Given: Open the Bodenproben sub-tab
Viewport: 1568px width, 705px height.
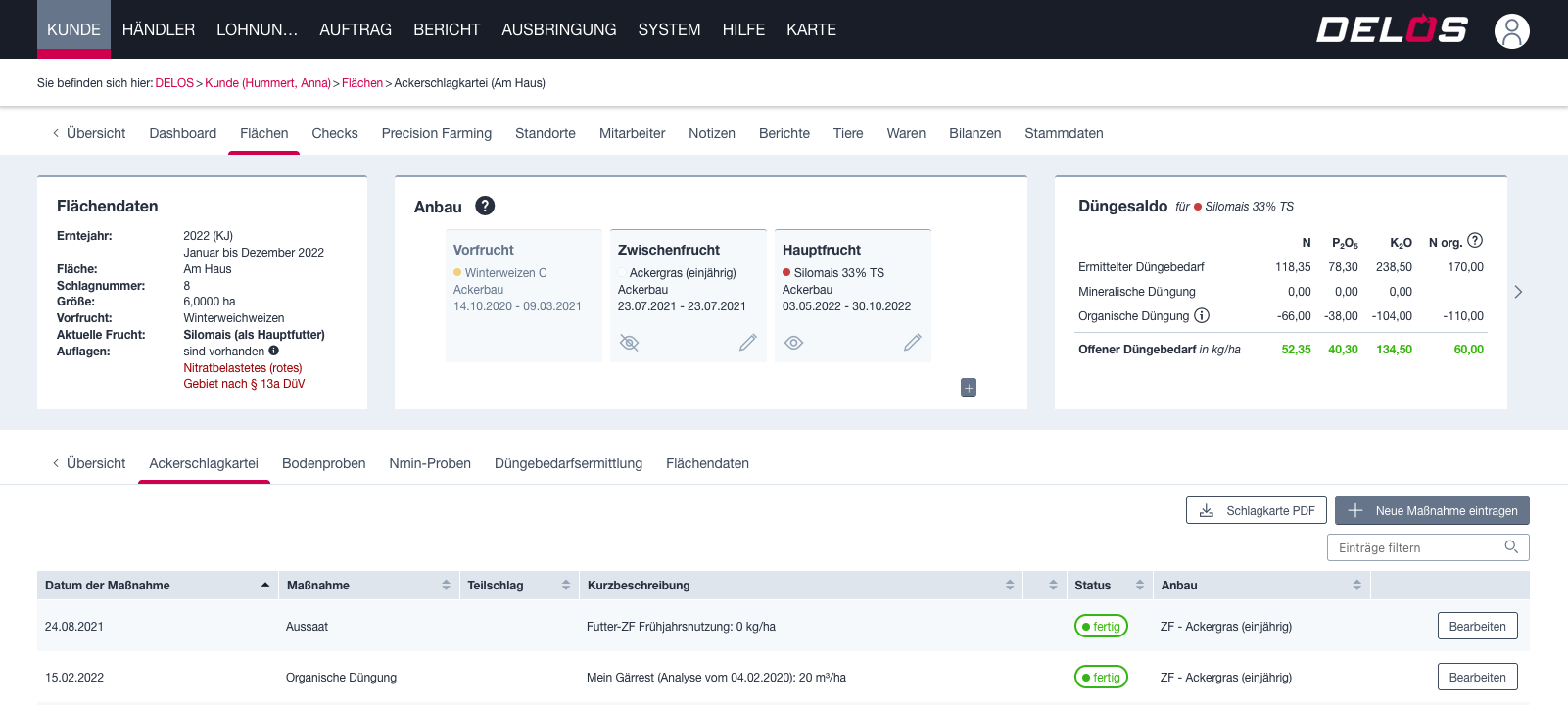Looking at the screenshot, I should coord(324,463).
